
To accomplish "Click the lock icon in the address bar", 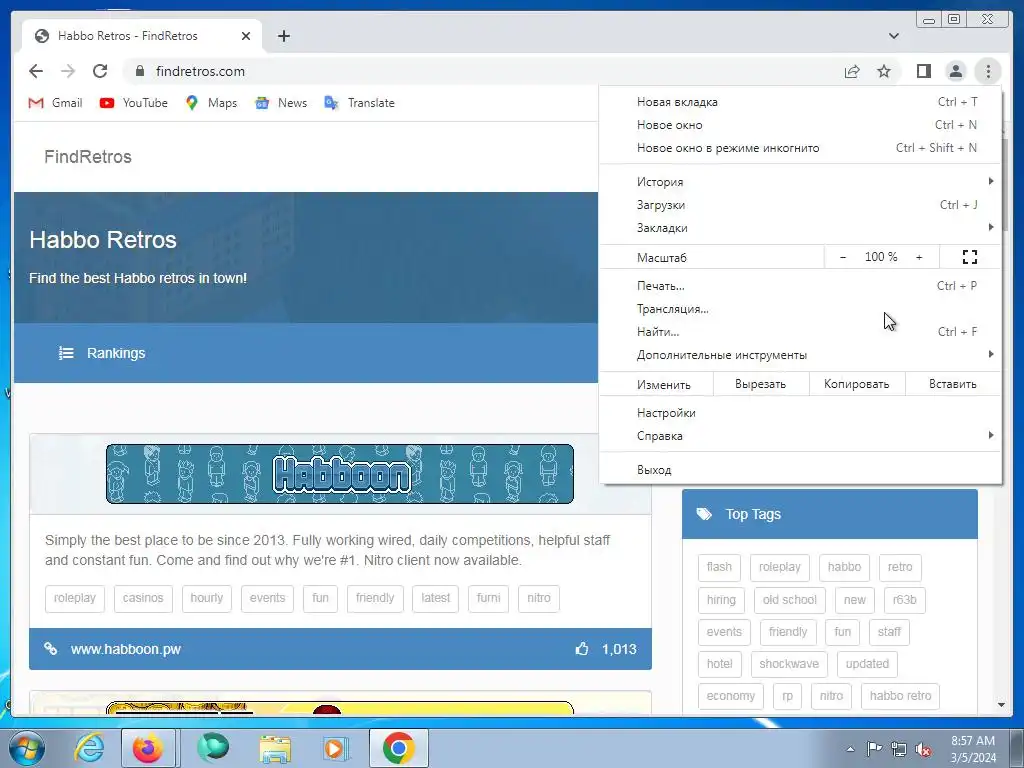I will 140,71.
